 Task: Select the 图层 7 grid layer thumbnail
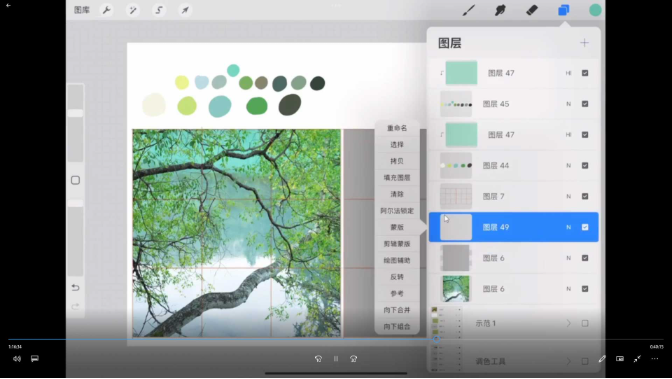click(456, 196)
